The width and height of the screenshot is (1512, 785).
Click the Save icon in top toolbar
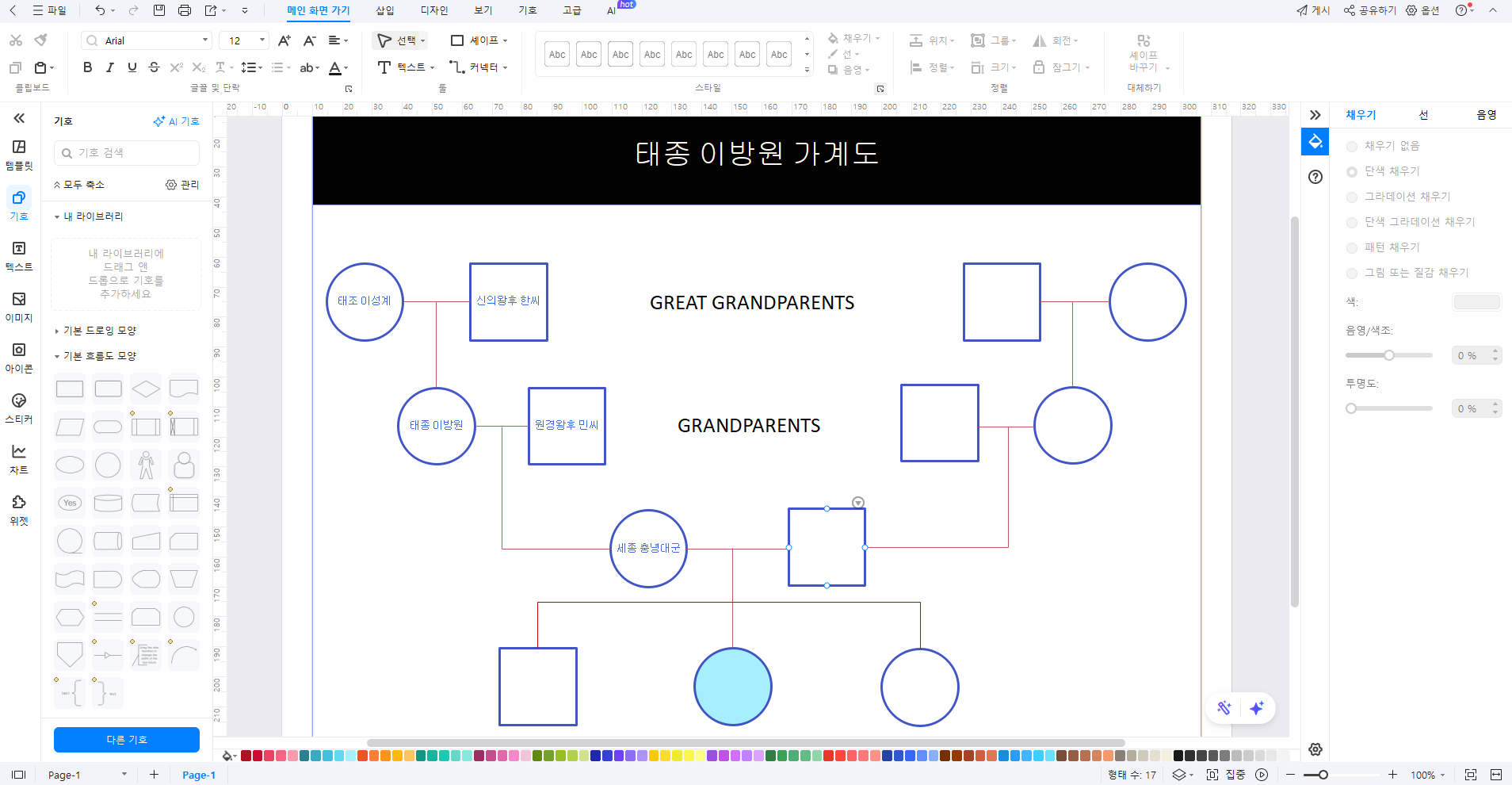pyautogui.click(x=159, y=10)
